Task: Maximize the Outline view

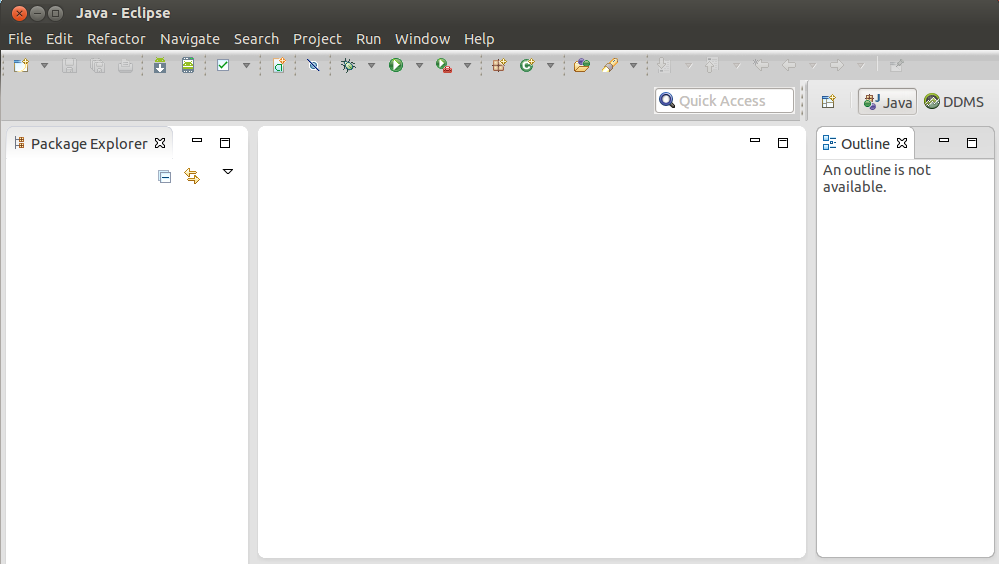Action: (x=972, y=143)
